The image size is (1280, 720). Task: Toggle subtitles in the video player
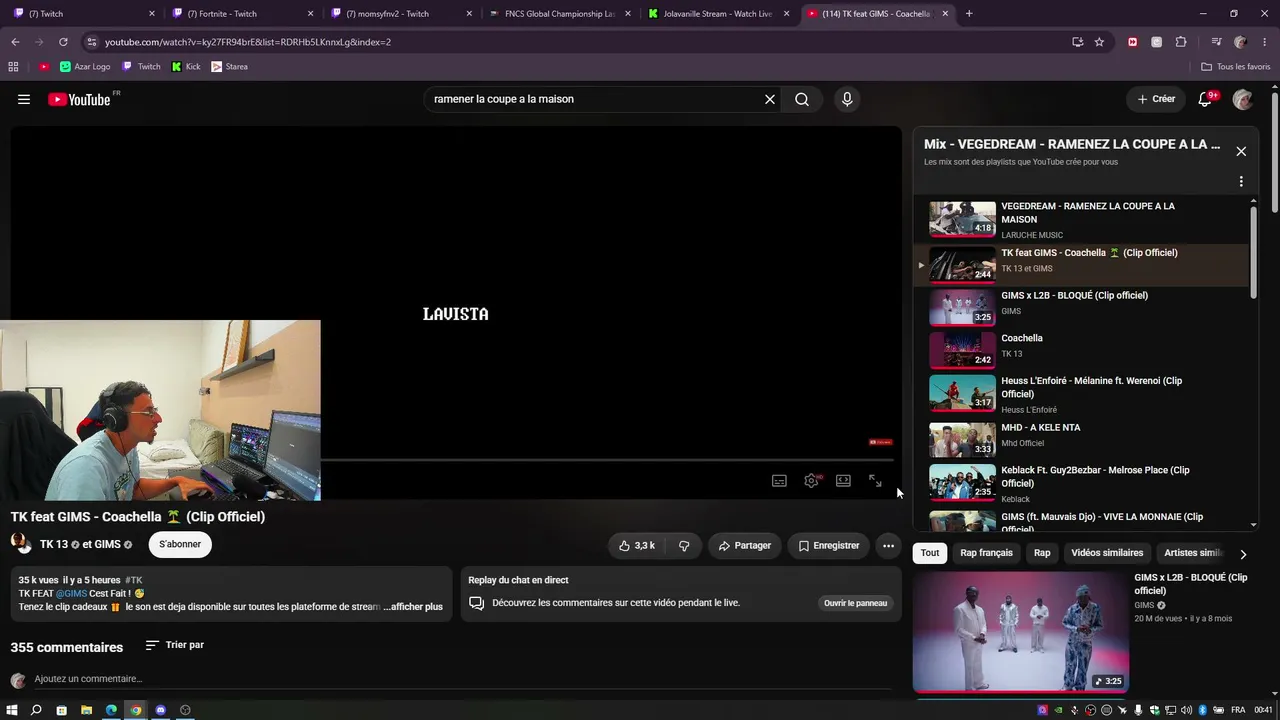(779, 481)
